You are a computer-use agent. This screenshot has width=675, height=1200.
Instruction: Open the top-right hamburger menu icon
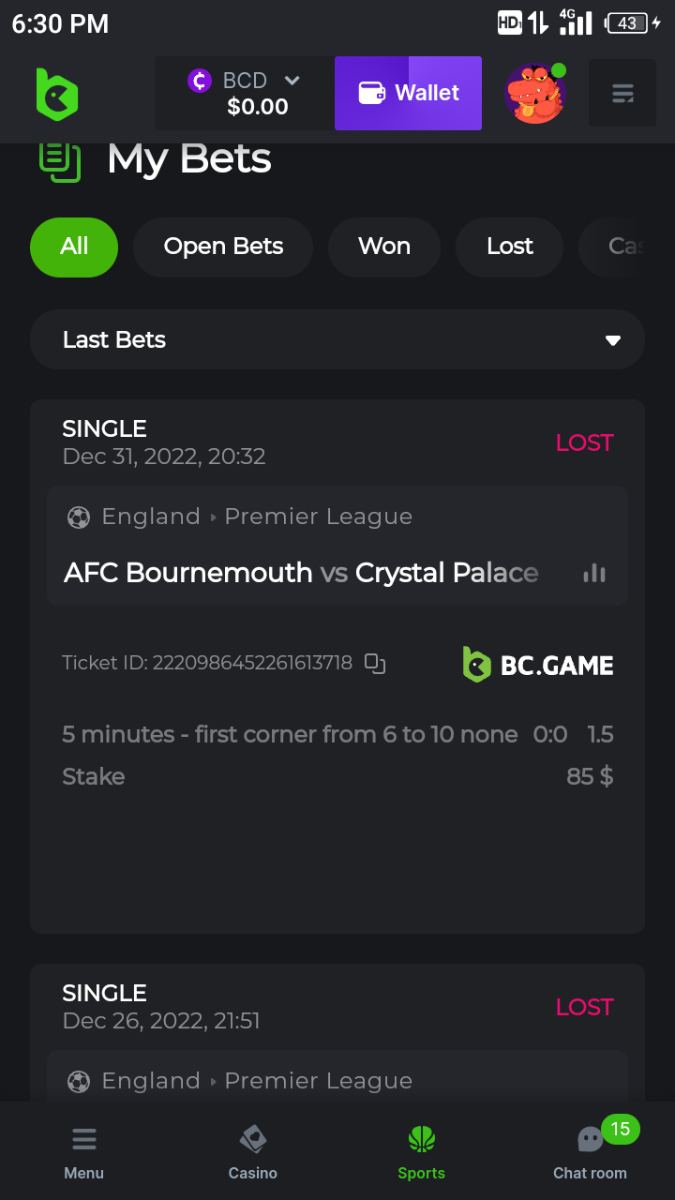click(622, 94)
